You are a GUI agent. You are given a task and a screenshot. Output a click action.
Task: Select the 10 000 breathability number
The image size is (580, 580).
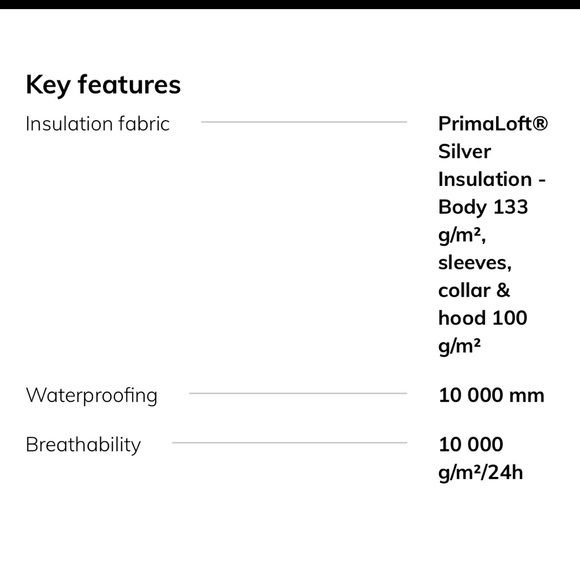471,444
